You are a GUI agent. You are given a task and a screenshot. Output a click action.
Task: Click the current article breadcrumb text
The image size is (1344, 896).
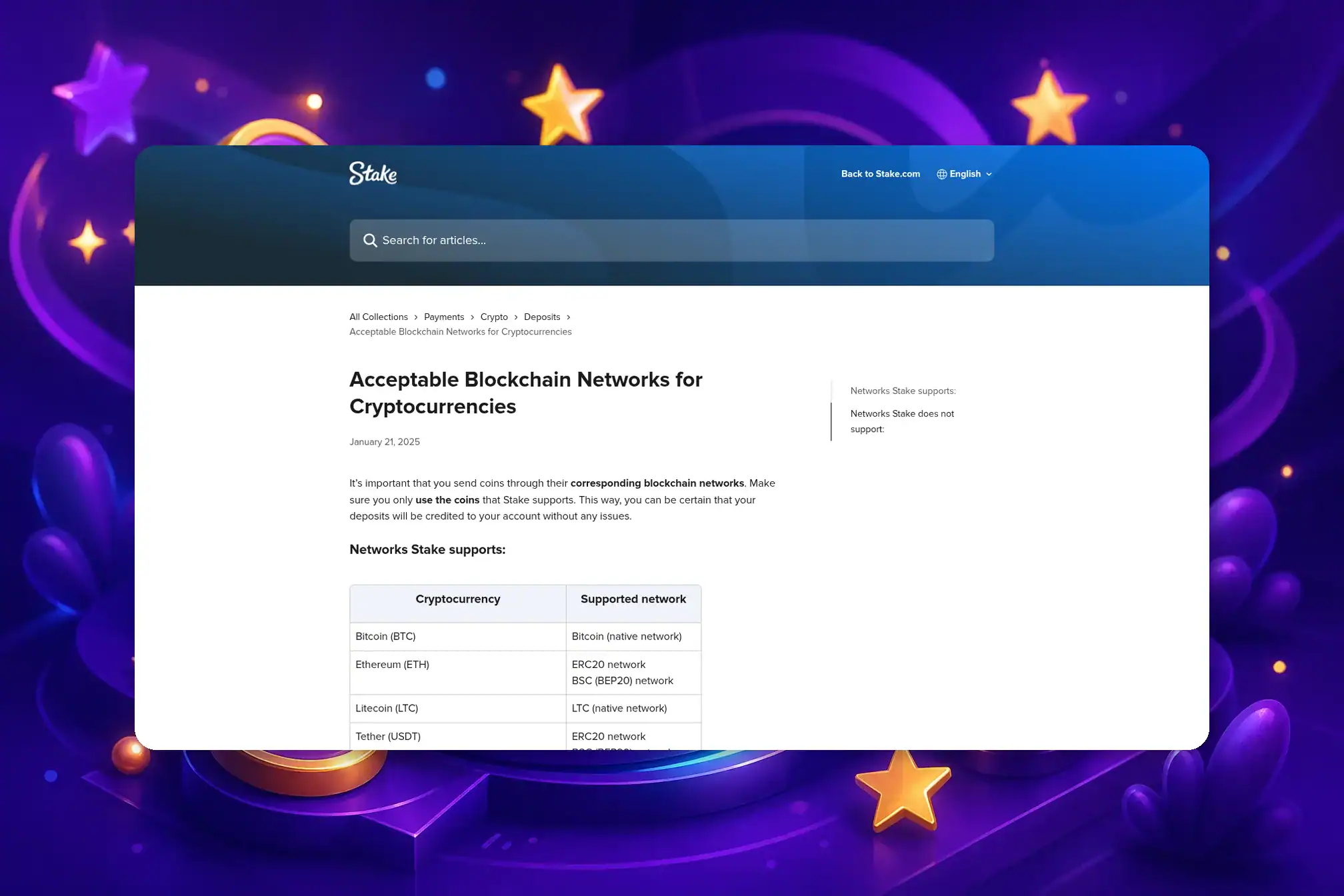click(x=461, y=332)
